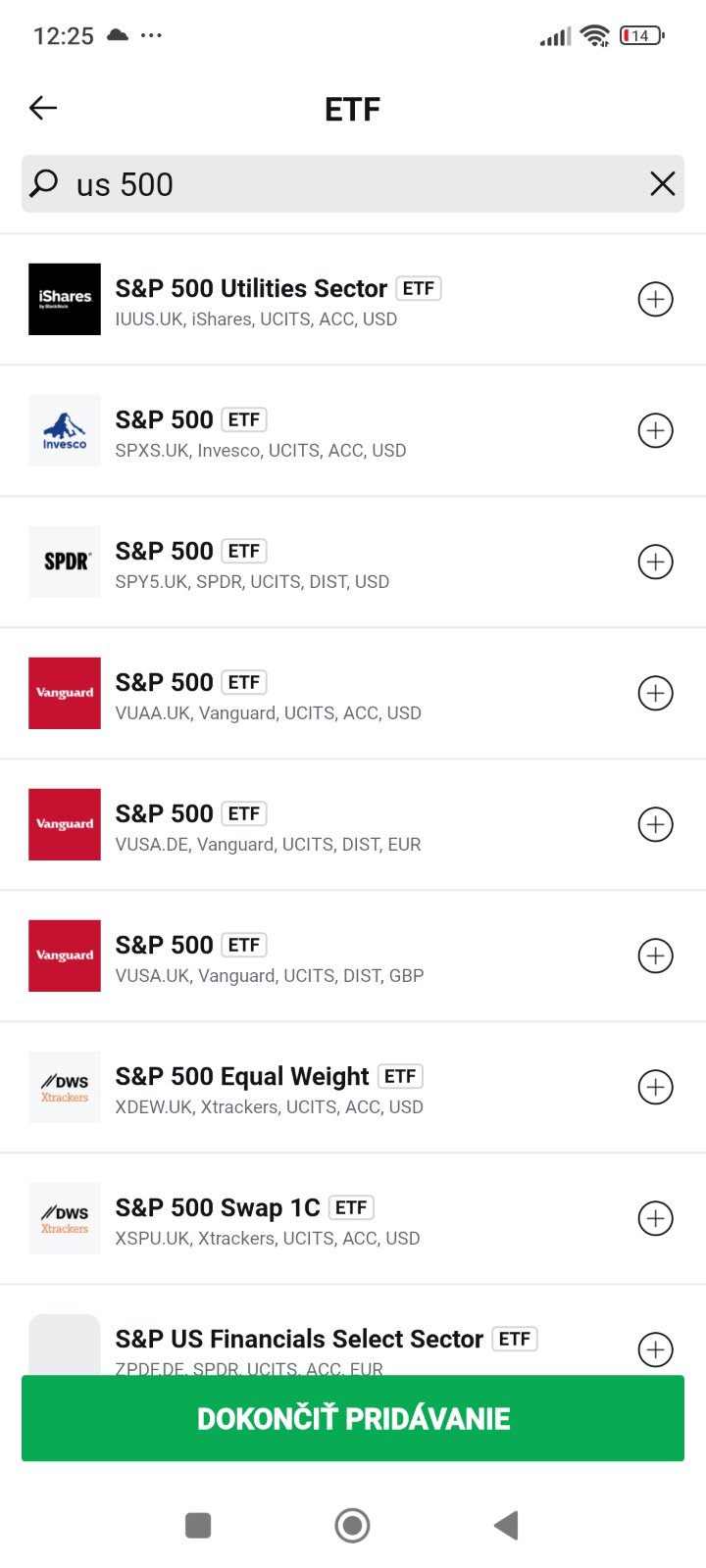This screenshot has width=706, height=1568.
Task: Add Xtrackers S&P 500 Equal Weight ETF
Action: pos(655,1087)
